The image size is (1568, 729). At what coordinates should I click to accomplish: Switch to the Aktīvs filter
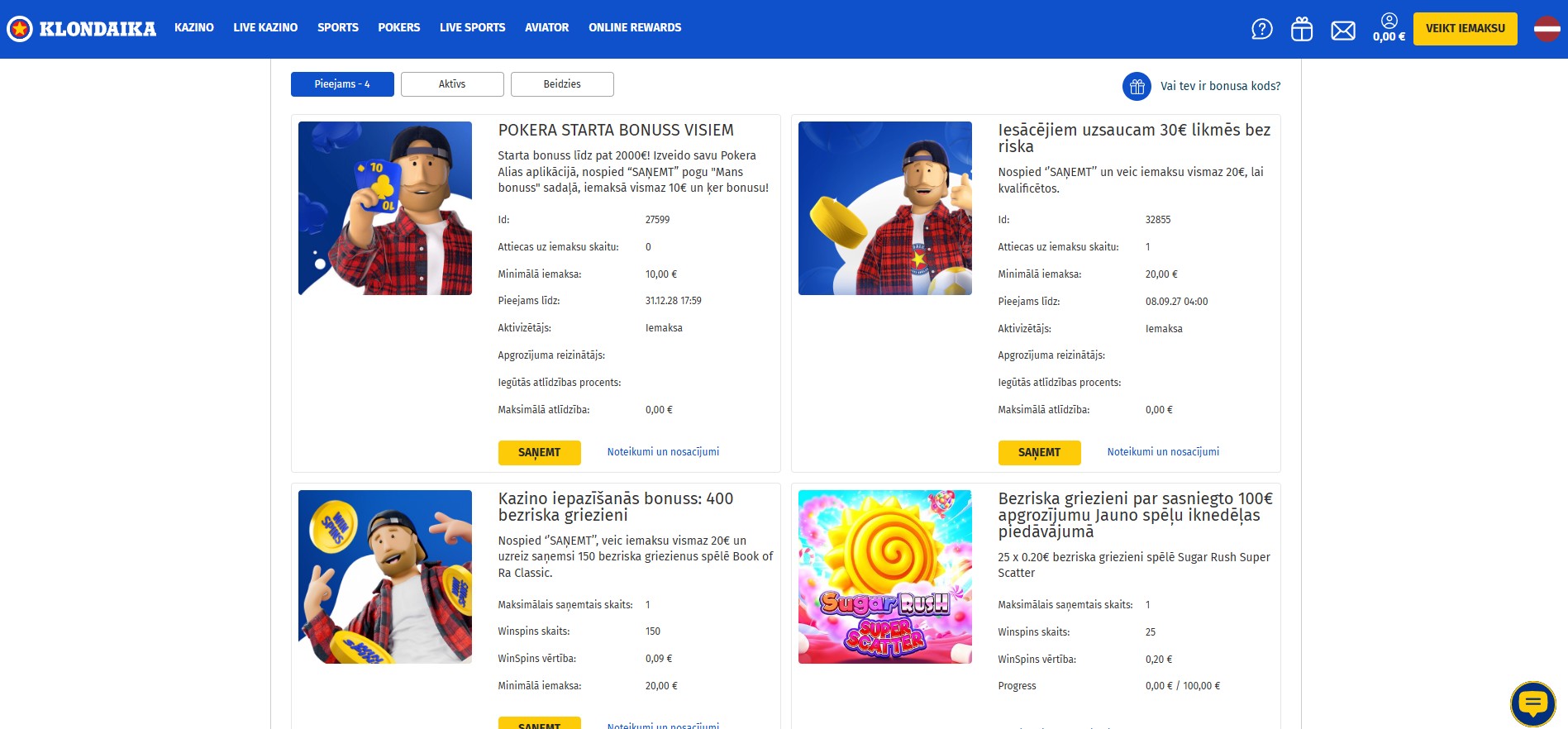(x=451, y=83)
